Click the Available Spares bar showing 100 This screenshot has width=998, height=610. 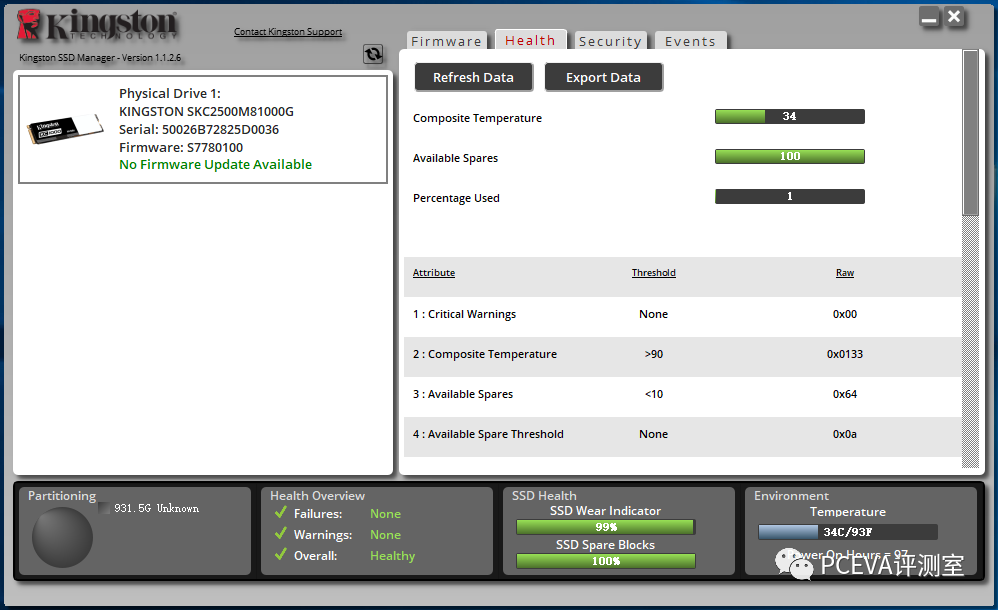(x=790, y=157)
